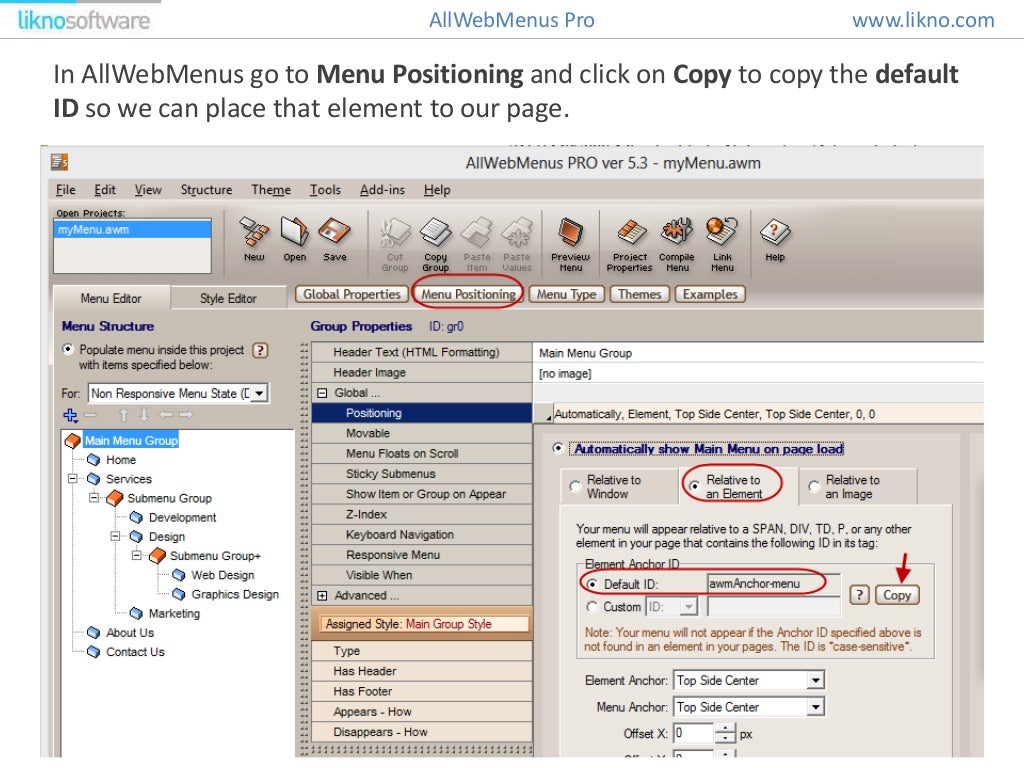1024x768 pixels.
Task: Click Copy to copy the default ID
Action: click(897, 595)
